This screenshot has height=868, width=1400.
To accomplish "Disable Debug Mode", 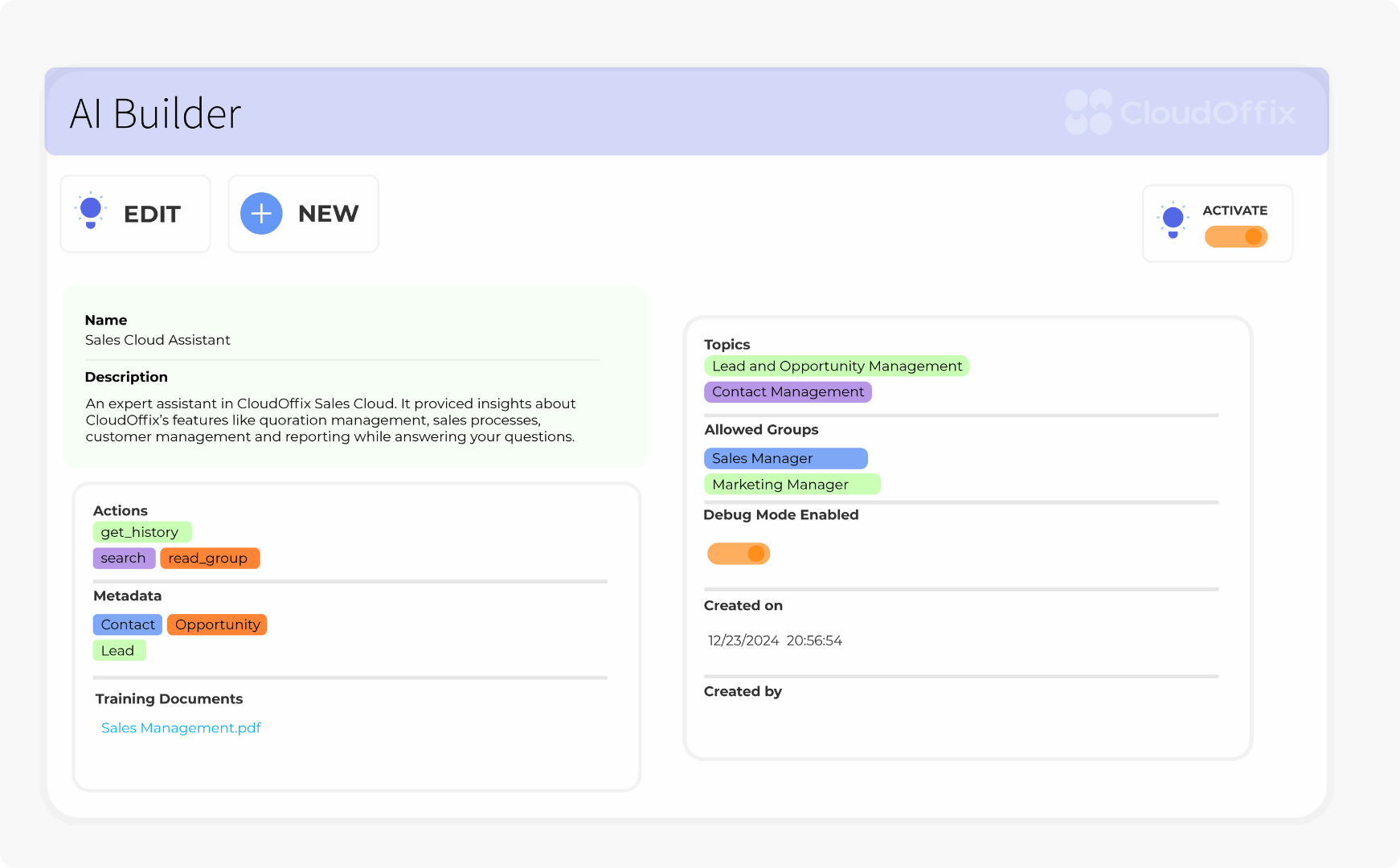I will (738, 553).
